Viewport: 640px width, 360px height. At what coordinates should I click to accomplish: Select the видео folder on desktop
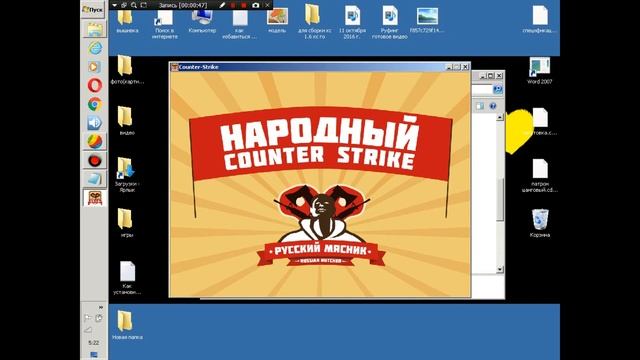click(127, 121)
